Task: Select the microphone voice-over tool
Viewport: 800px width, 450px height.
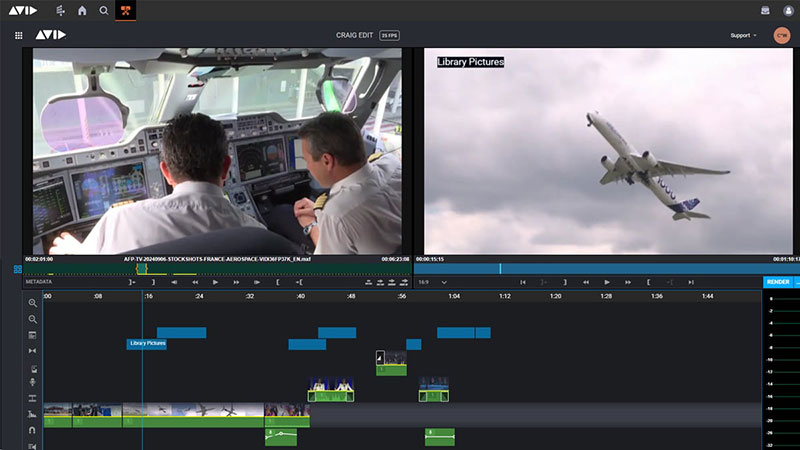Action: coord(33,382)
